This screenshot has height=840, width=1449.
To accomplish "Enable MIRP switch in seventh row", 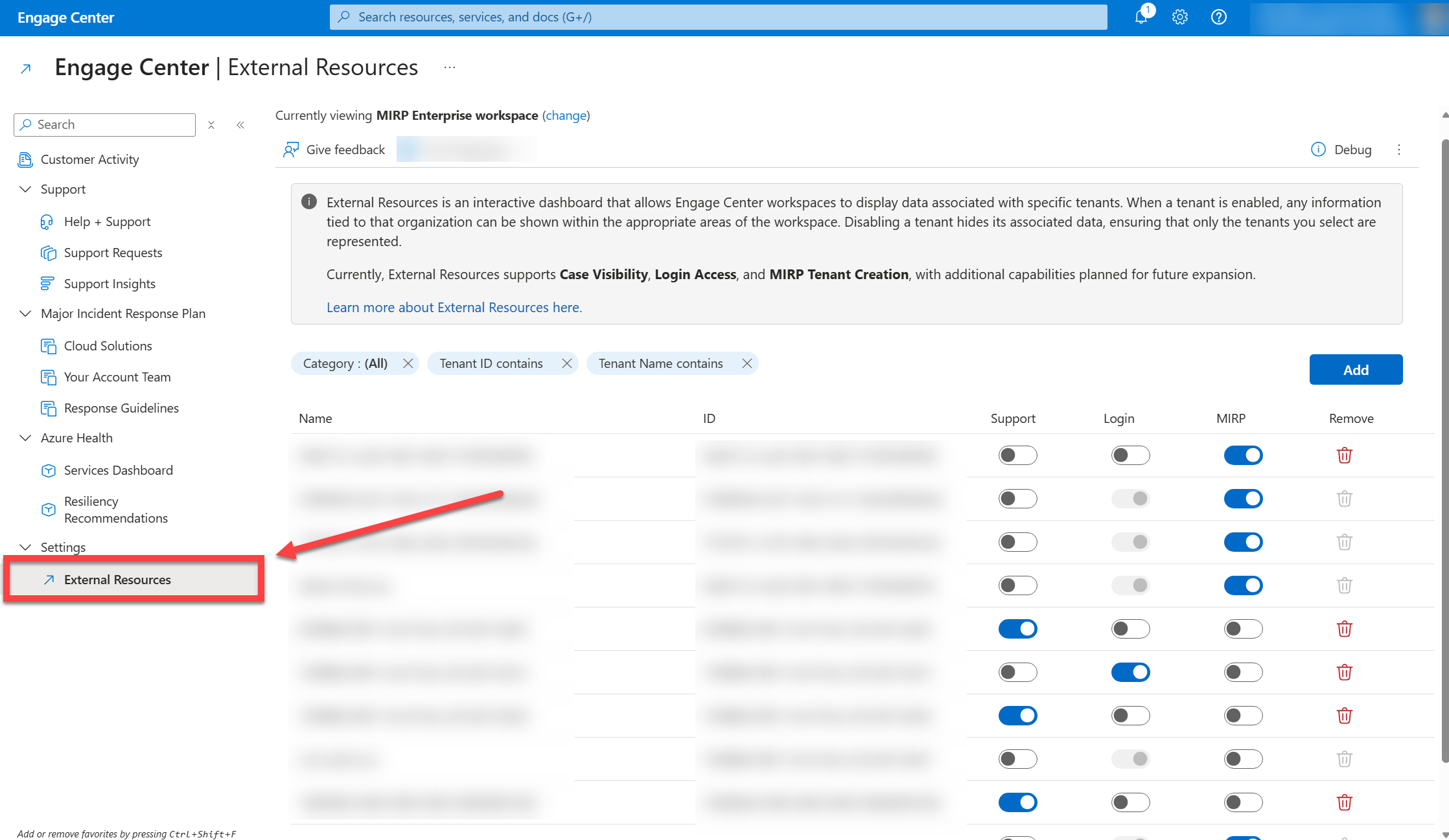I will coord(1244,716).
